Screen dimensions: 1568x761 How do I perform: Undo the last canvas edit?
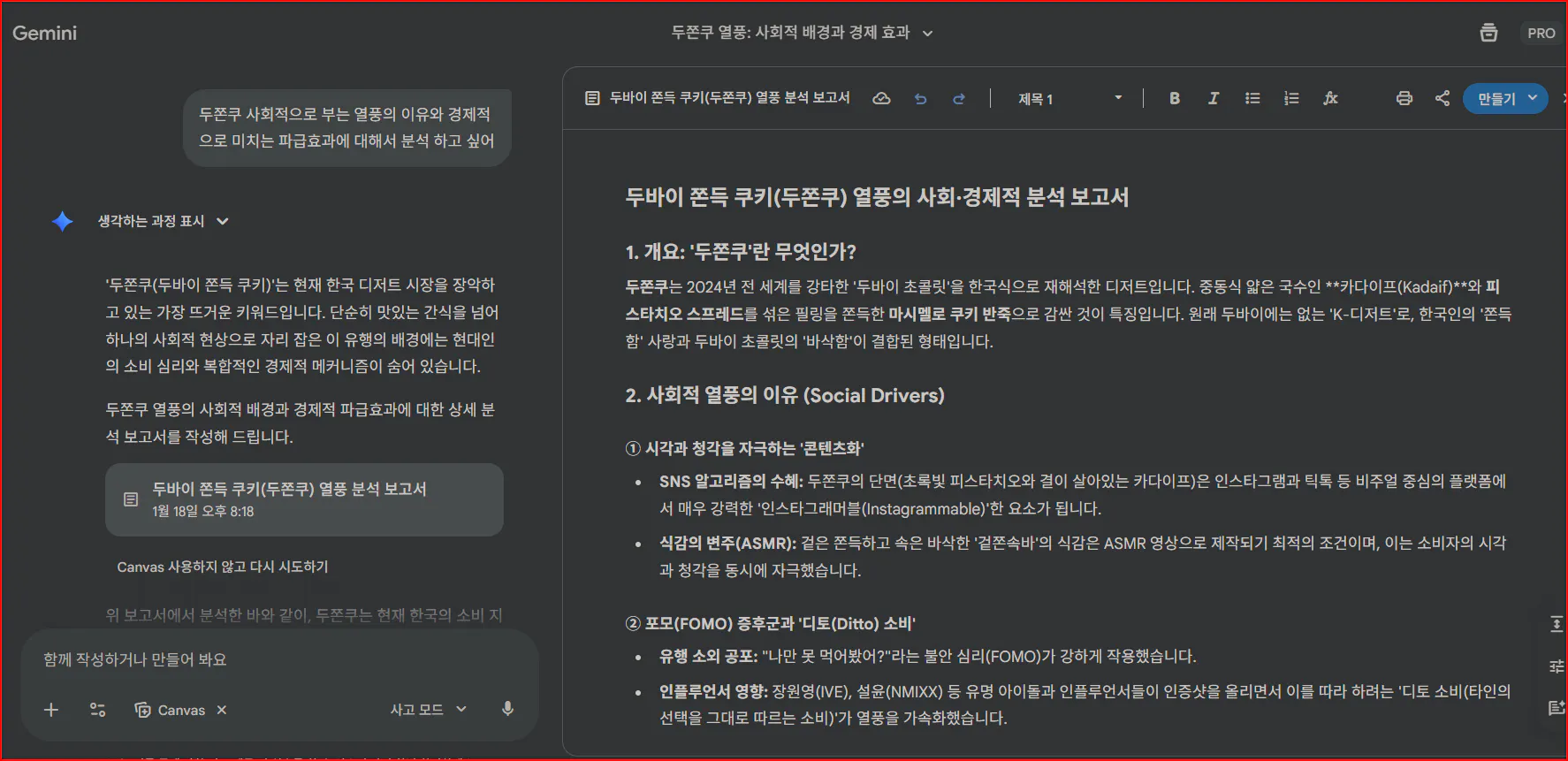click(920, 99)
